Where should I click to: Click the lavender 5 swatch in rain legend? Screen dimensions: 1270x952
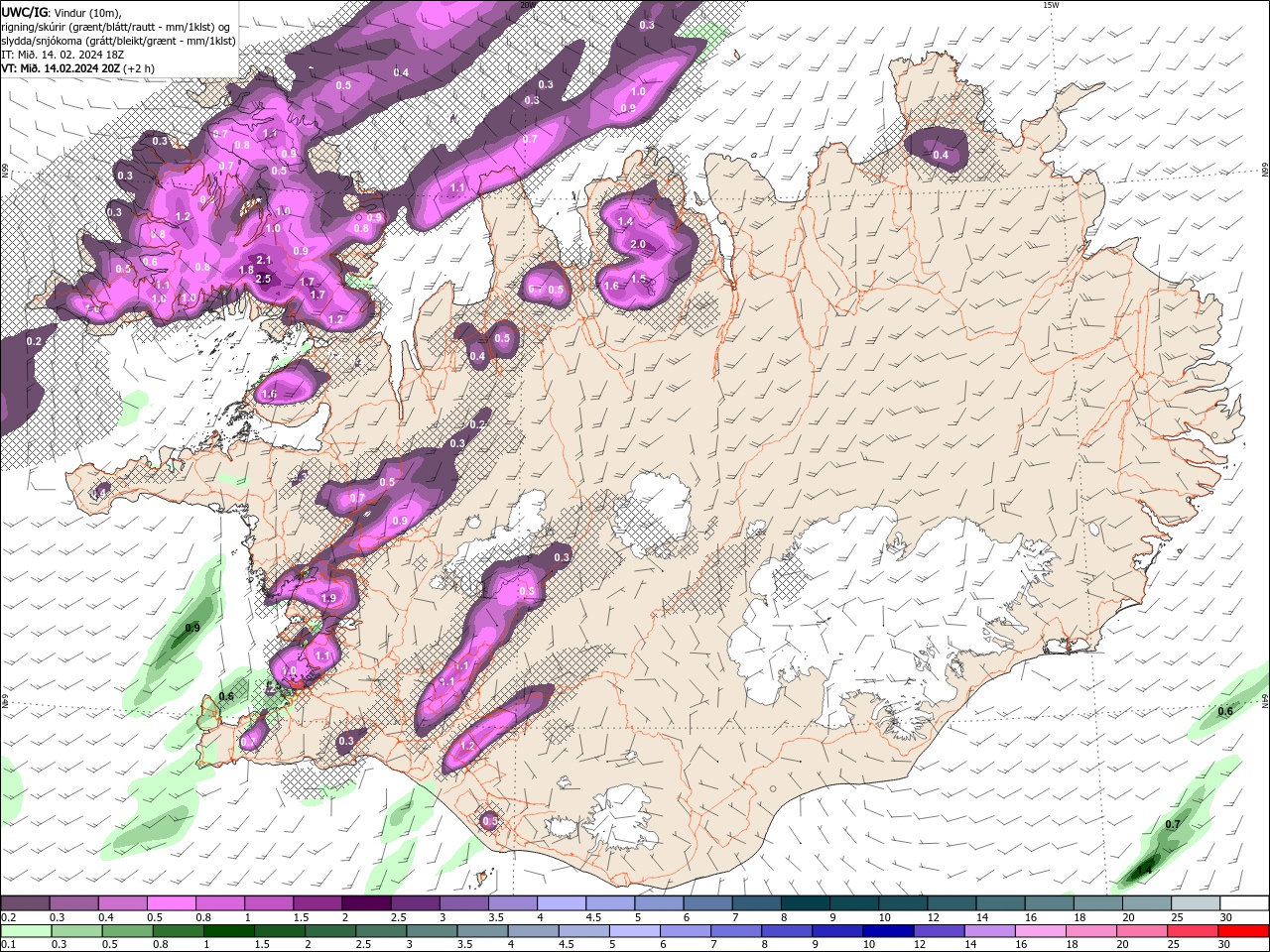tap(634, 931)
